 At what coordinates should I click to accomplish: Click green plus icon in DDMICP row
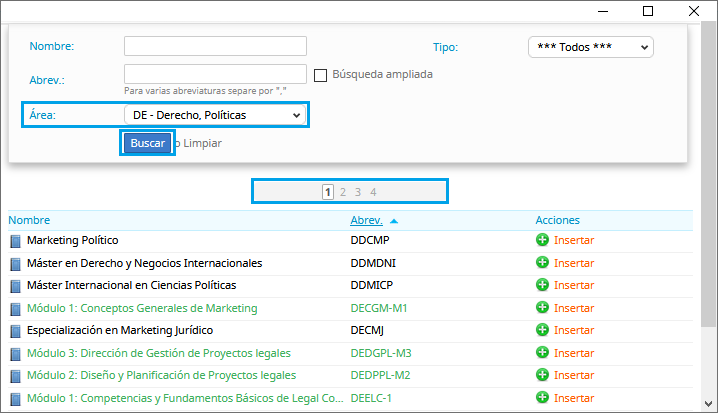[x=542, y=284]
